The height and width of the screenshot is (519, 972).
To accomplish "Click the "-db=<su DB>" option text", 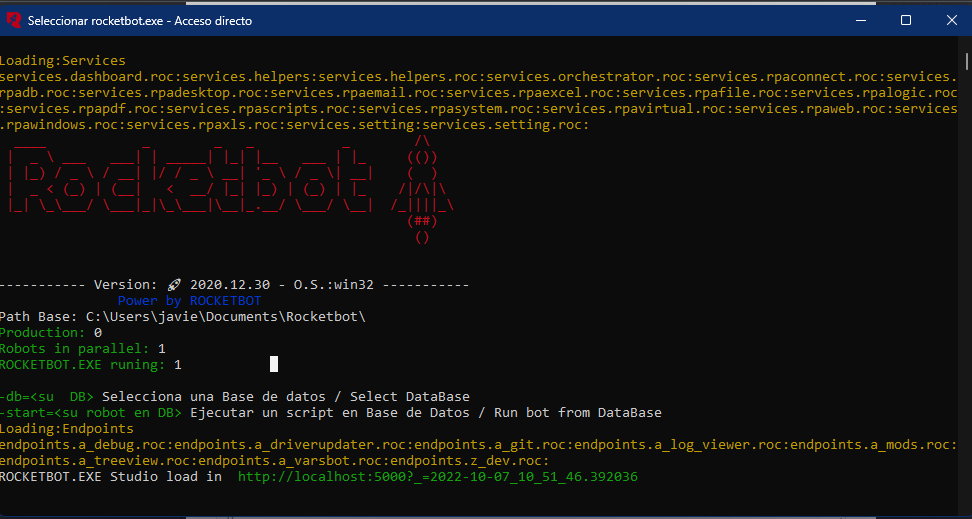I will [47, 396].
